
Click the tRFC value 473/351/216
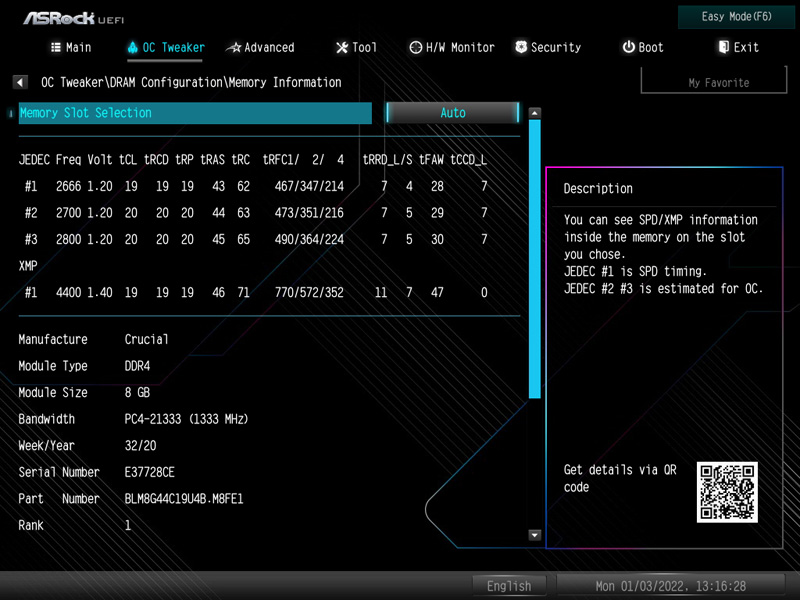(x=309, y=213)
